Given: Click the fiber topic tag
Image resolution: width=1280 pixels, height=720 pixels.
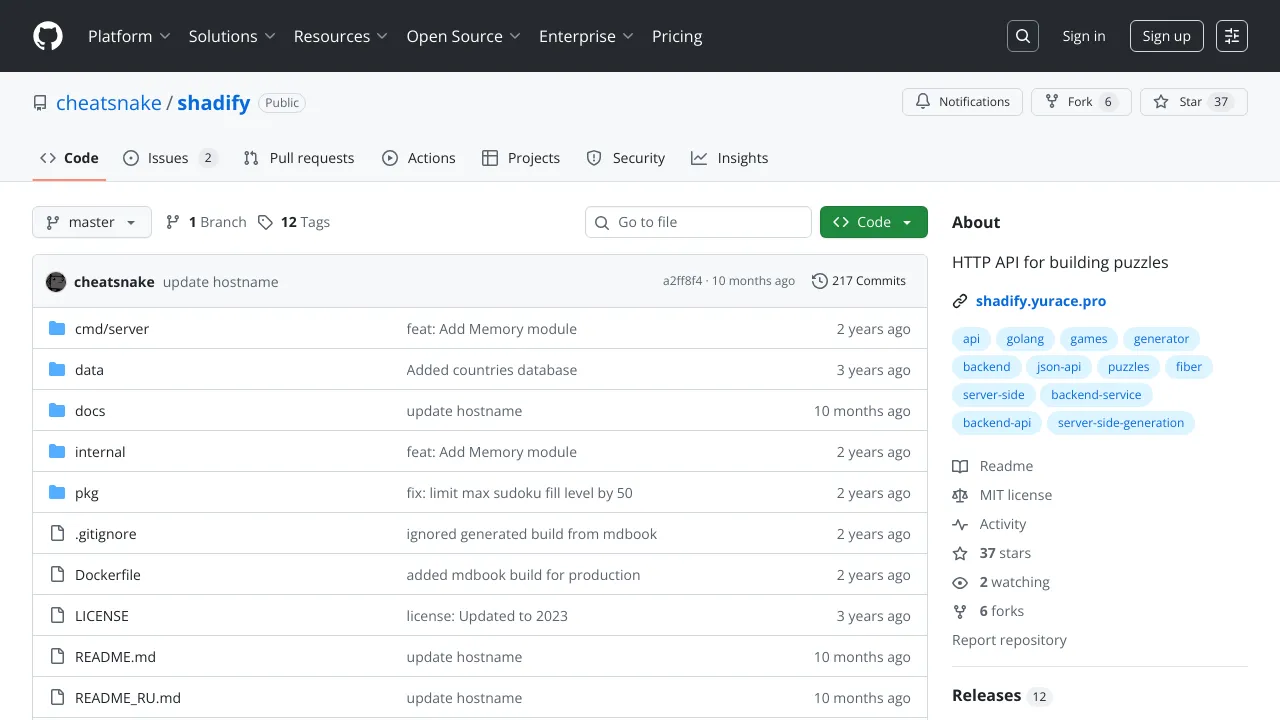Looking at the screenshot, I should (1189, 367).
